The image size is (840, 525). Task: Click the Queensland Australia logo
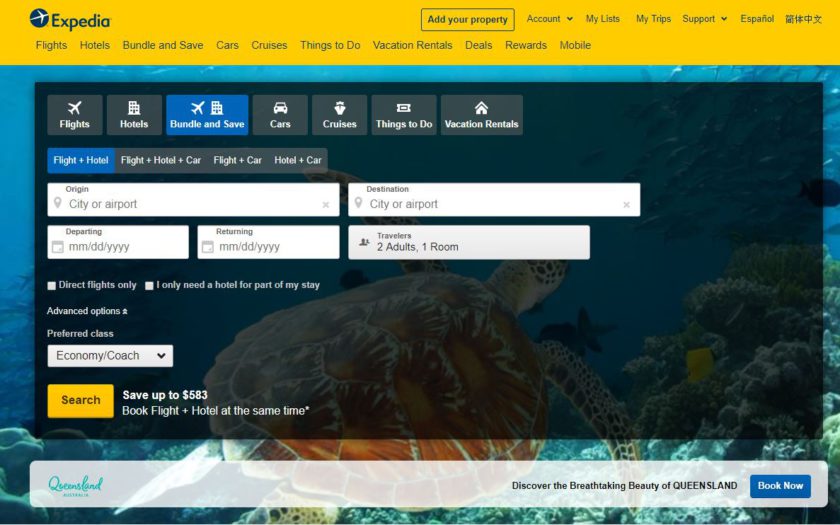pos(76,485)
